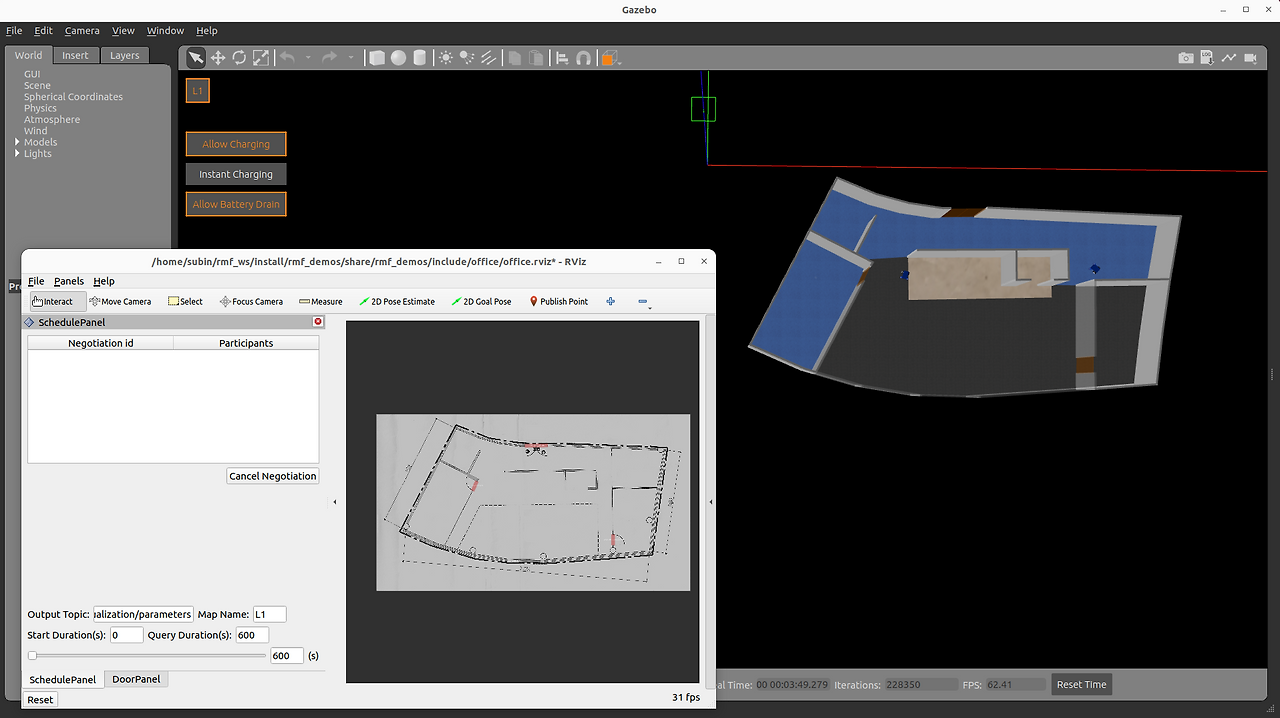Select the Translate mode tool in Gazebo
This screenshot has height=718, width=1280.
pyautogui.click(x=217, y=58)
